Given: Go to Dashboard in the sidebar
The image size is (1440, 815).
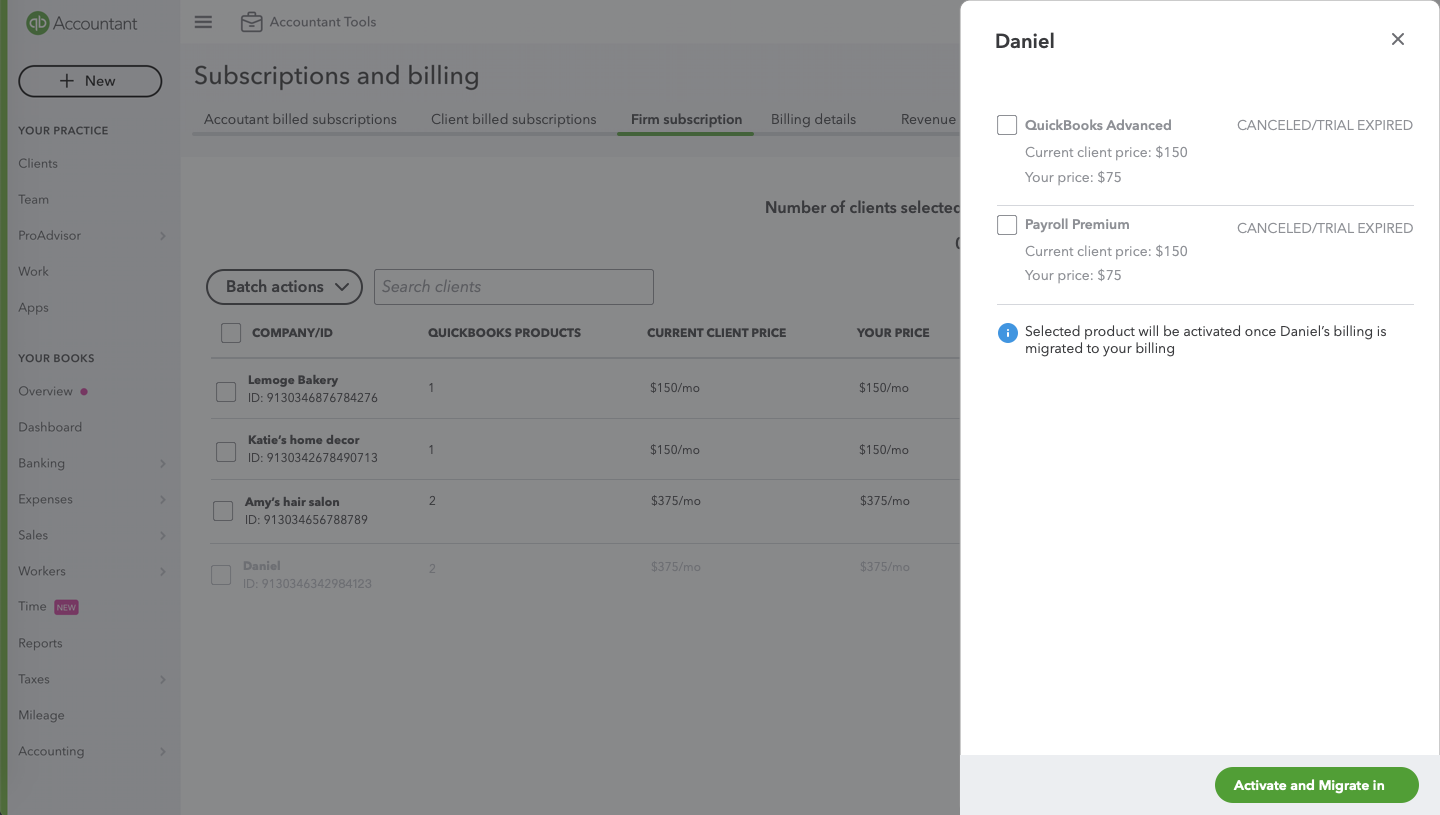Looking at the screenshot, I should [50, 427].
